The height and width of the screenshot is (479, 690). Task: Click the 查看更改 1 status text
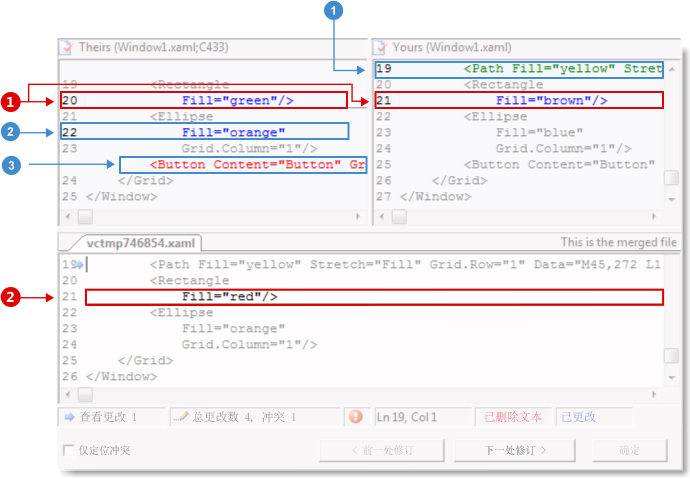click(x=108, y=417)
